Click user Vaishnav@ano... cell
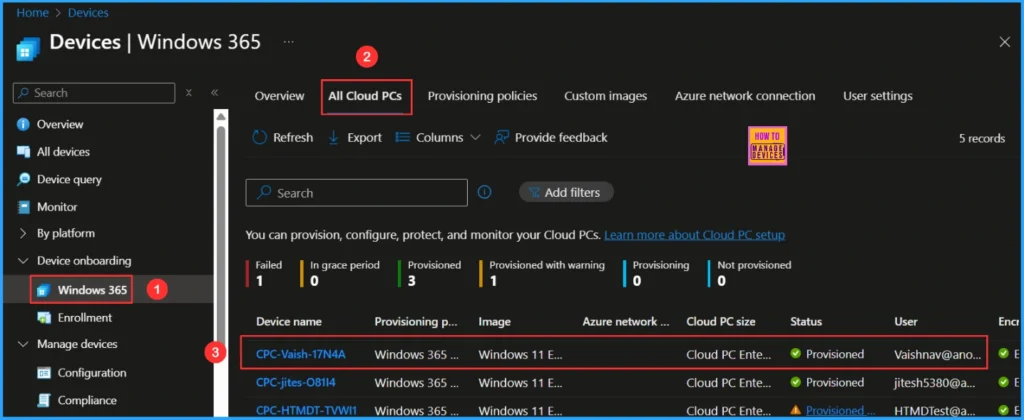Image resolution: width=1024 pixels, height=420 pixels. [x=938, y=354]
